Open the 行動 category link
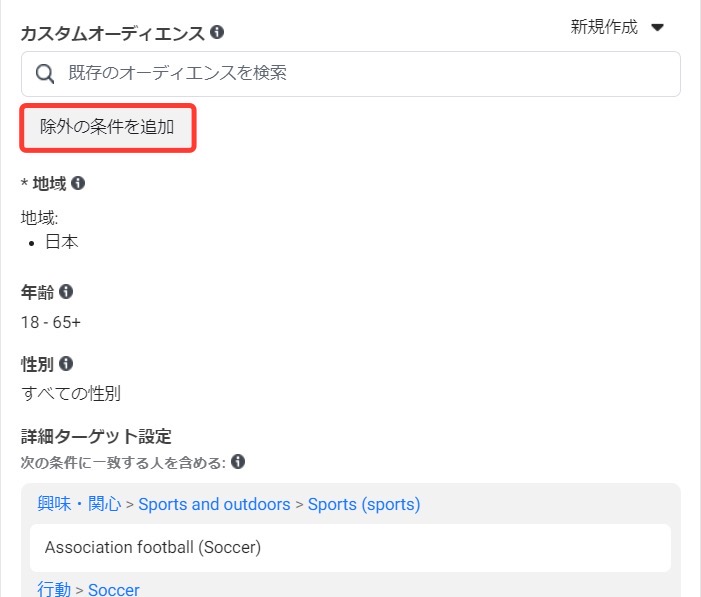Viewport: 701px width, 597px height. [x=54, y=589]
